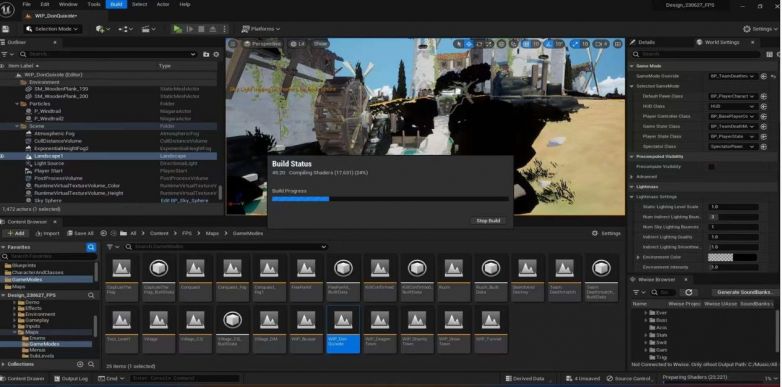This screenshot has width=782, height=387.
Task: Open the Selection Mode dropdown
Action: pyautogui.click(x=53, y=29)
